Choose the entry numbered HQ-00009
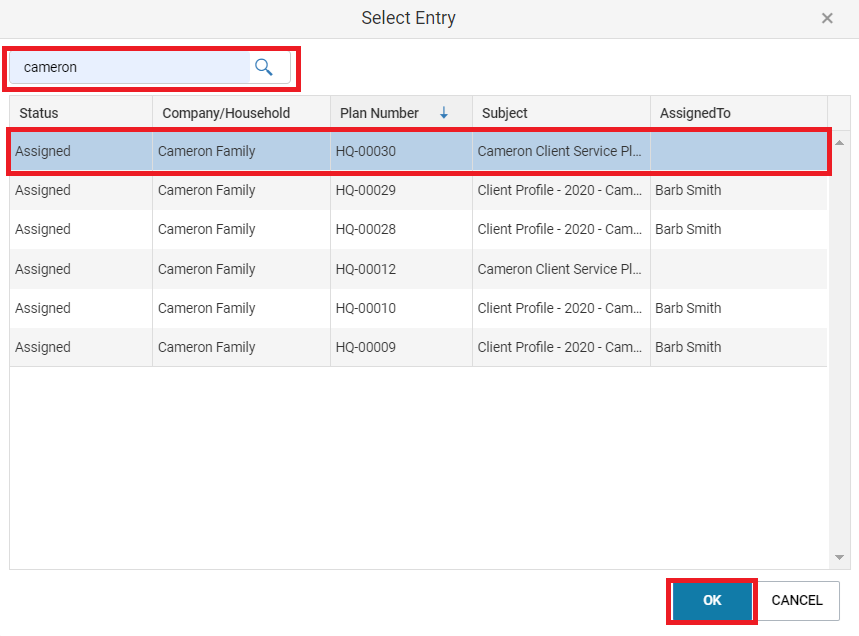The image size is (859, 636). click(x=419, y=347)
